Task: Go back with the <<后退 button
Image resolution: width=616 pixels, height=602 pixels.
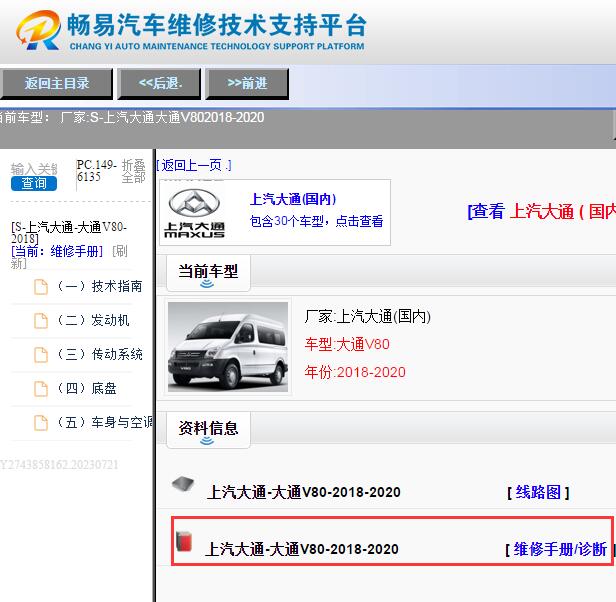Action: click(159, 83)
